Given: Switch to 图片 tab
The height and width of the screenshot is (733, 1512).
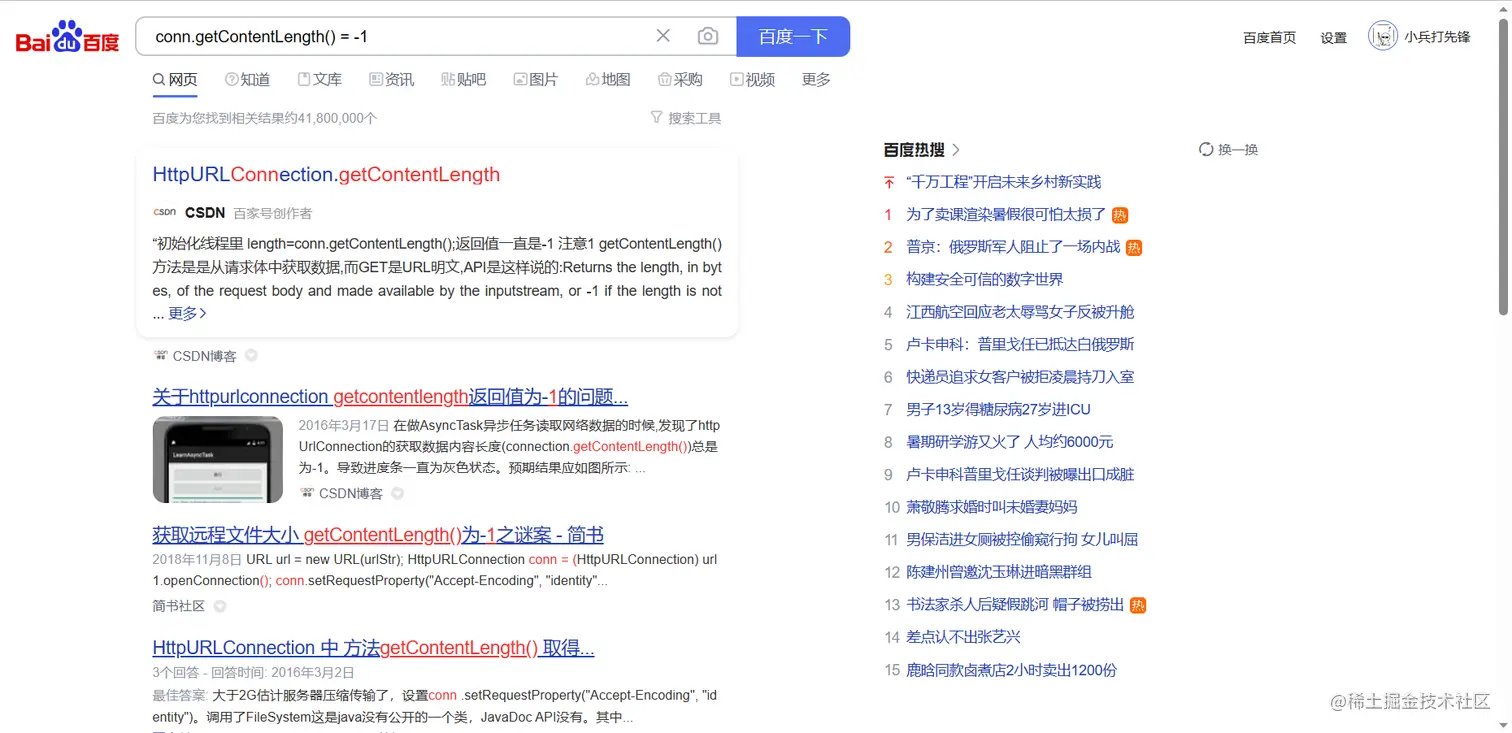Looking at the screenshot, I should point(536,80).
